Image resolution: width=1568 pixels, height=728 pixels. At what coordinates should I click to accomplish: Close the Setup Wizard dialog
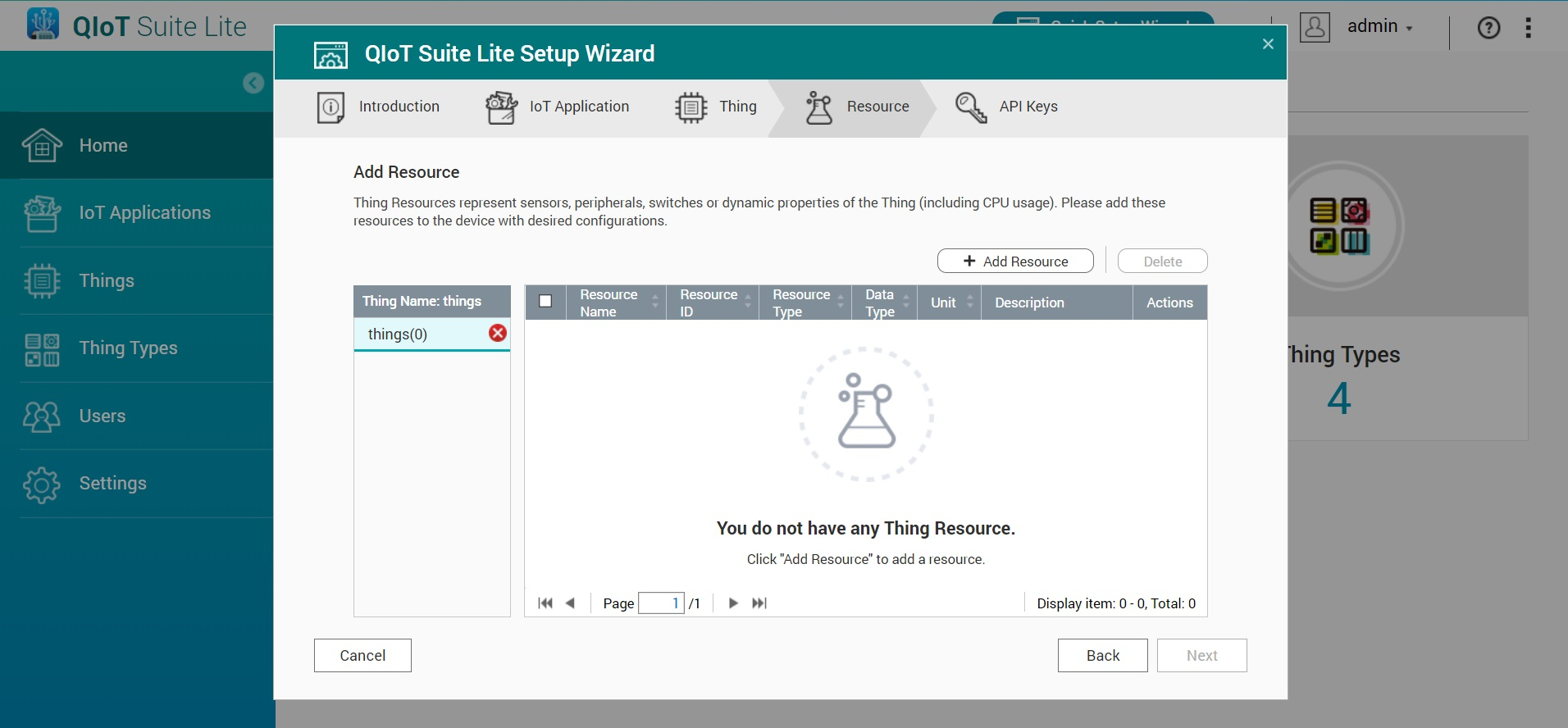[1268, 44]
